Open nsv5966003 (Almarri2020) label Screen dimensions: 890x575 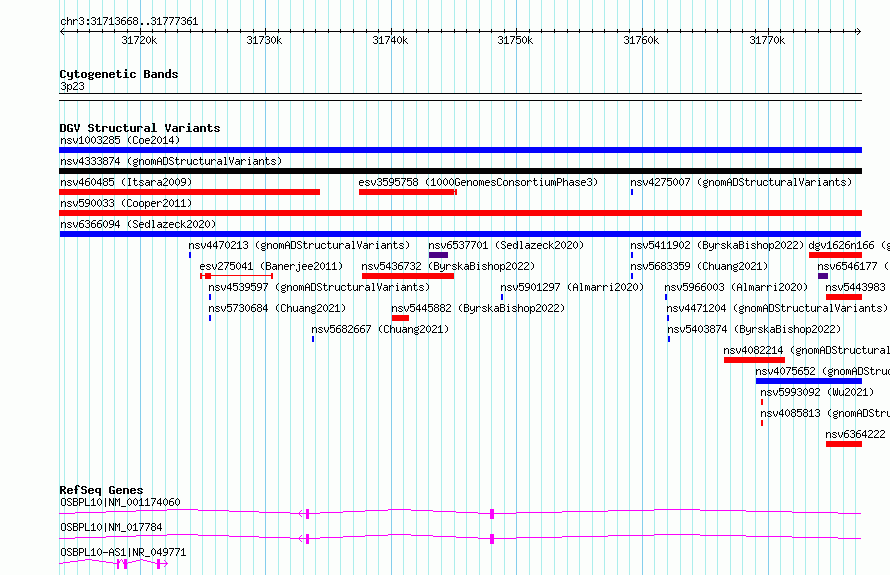736,287
